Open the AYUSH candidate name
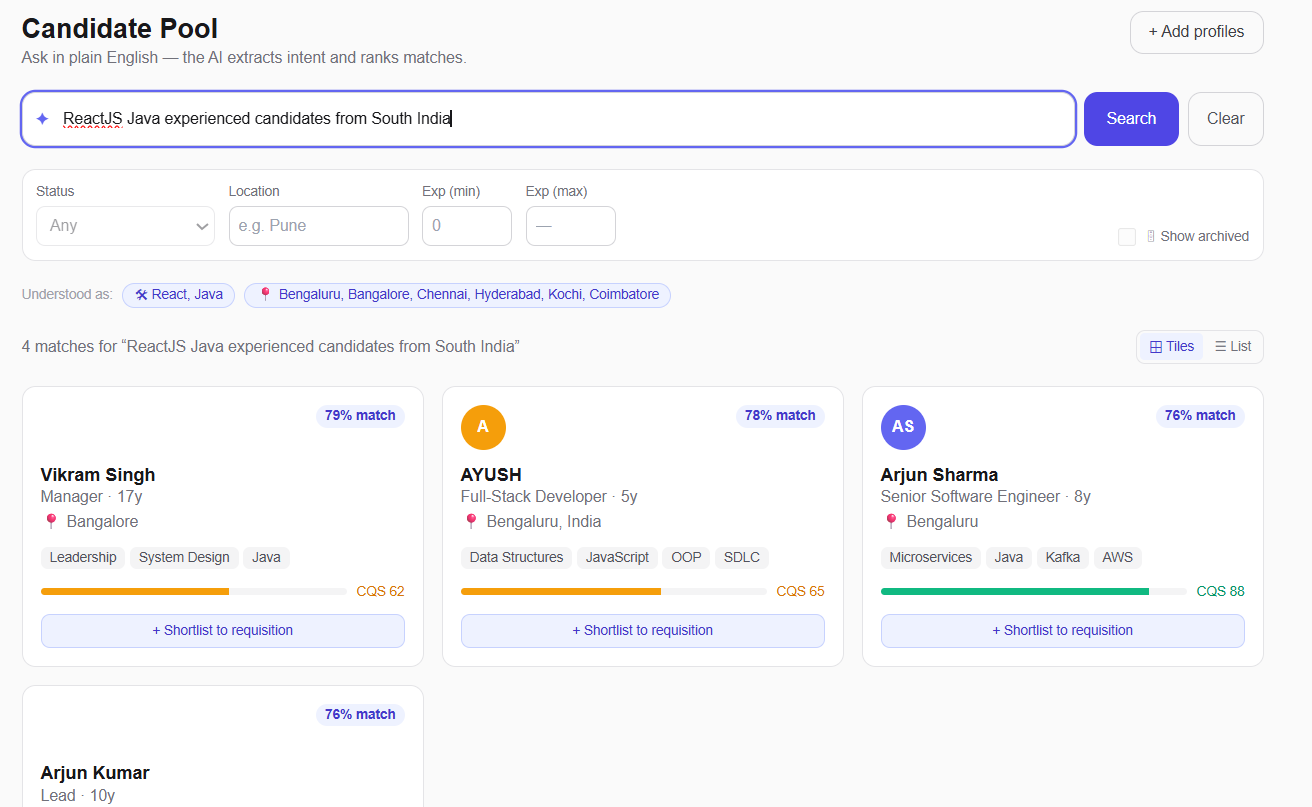This screenshot has height=807, width=1312. tap(491, 475)
